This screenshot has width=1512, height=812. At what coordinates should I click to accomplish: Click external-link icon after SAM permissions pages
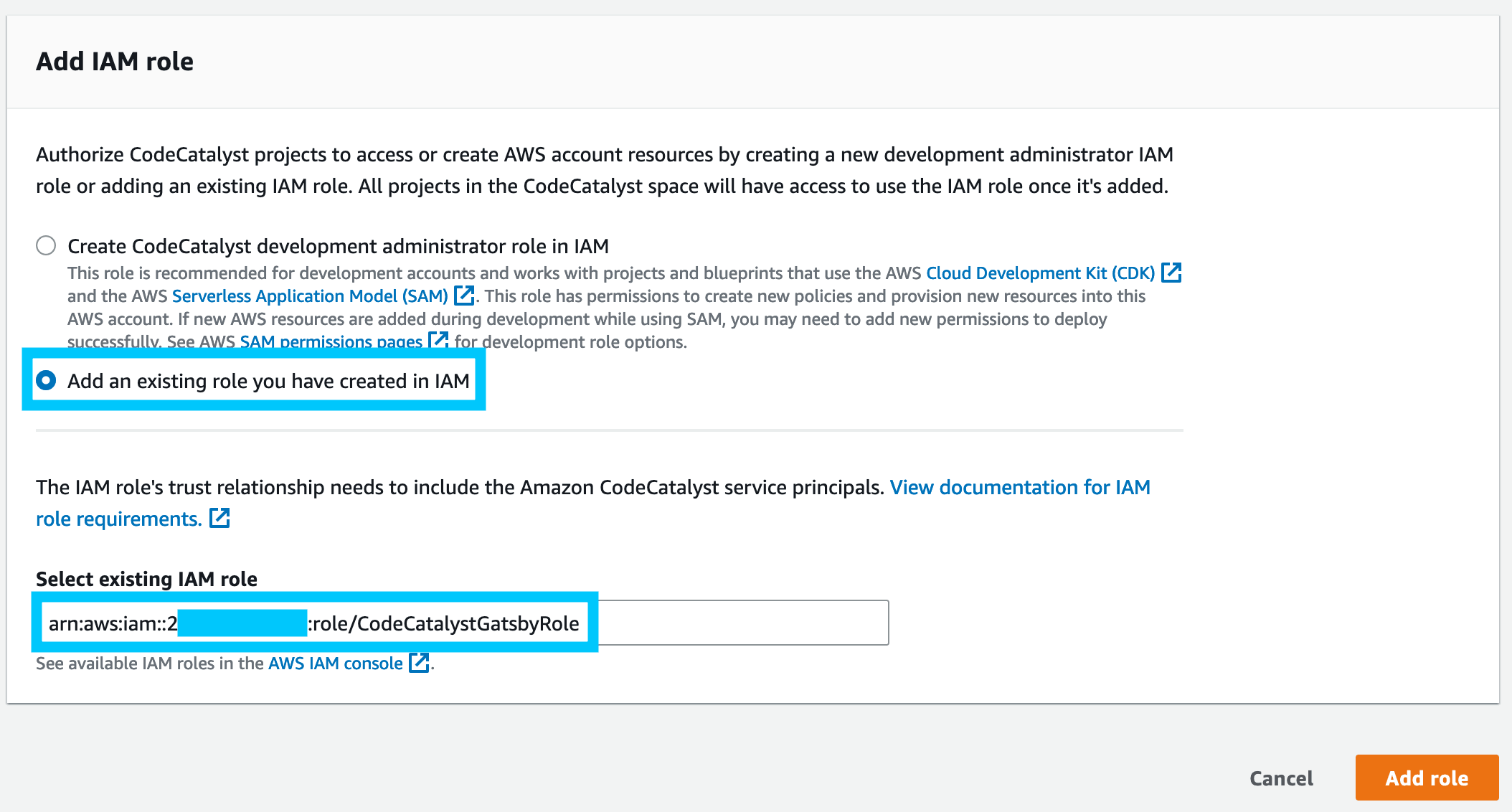pos(438,339)
